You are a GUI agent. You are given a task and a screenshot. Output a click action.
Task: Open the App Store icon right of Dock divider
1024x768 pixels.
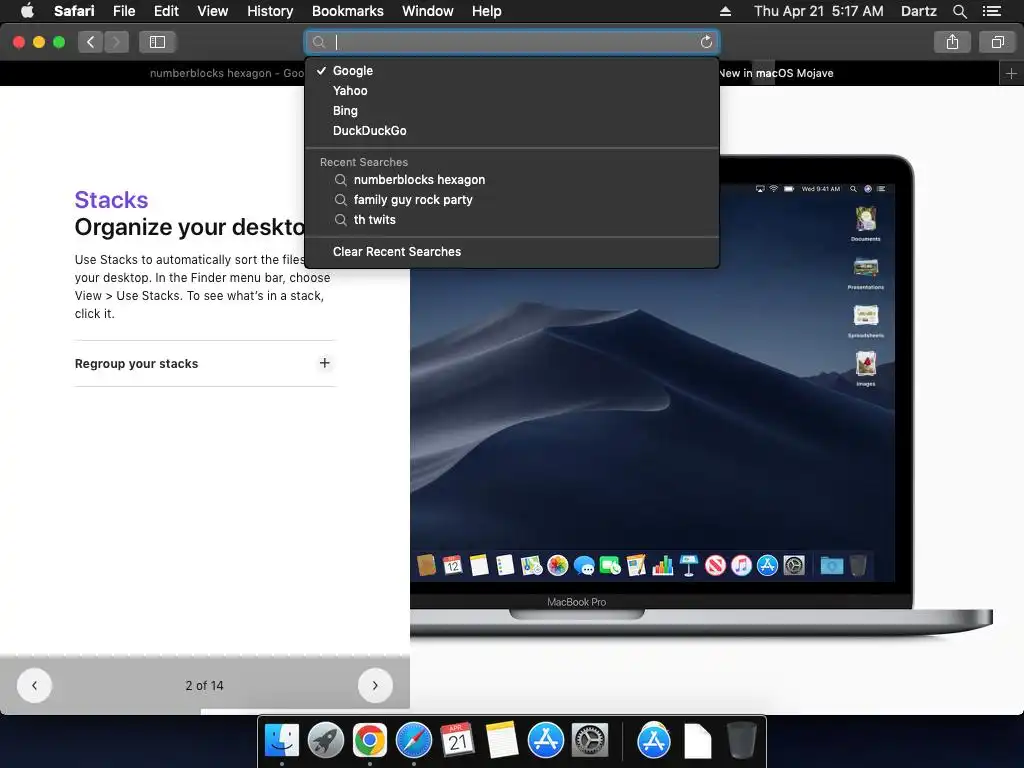point(654,741)
